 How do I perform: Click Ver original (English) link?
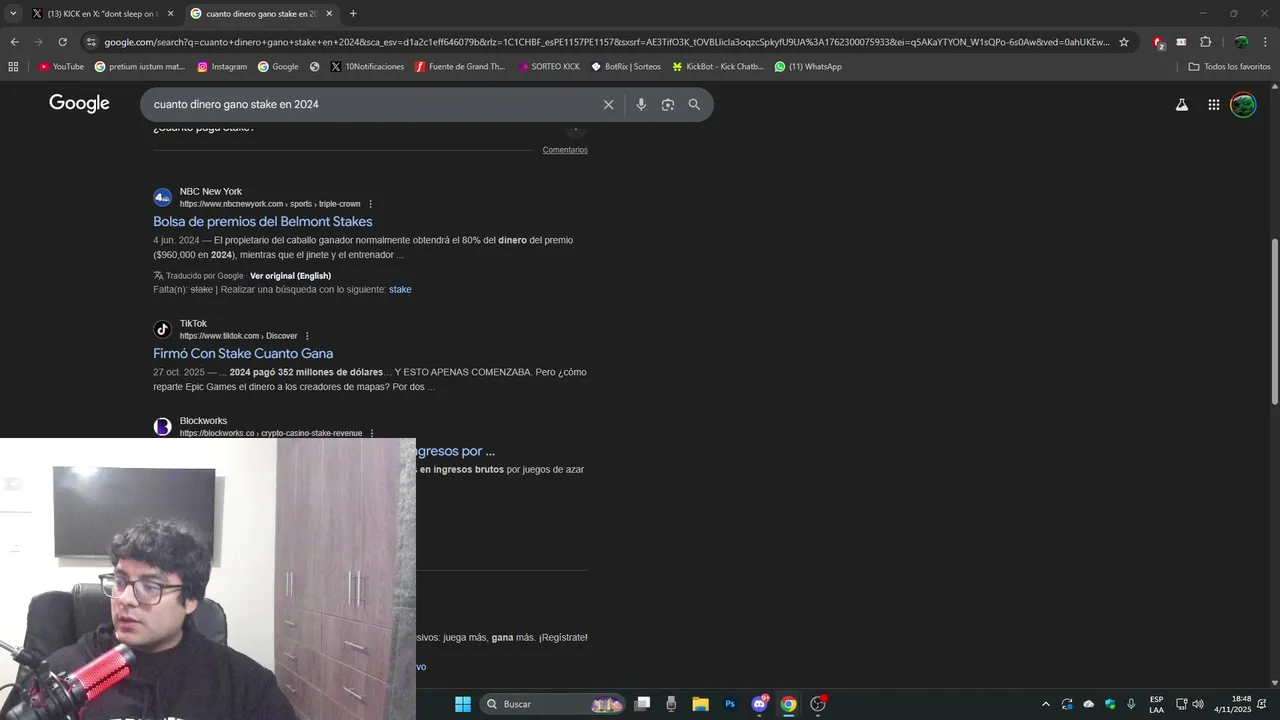click(290, 276)
